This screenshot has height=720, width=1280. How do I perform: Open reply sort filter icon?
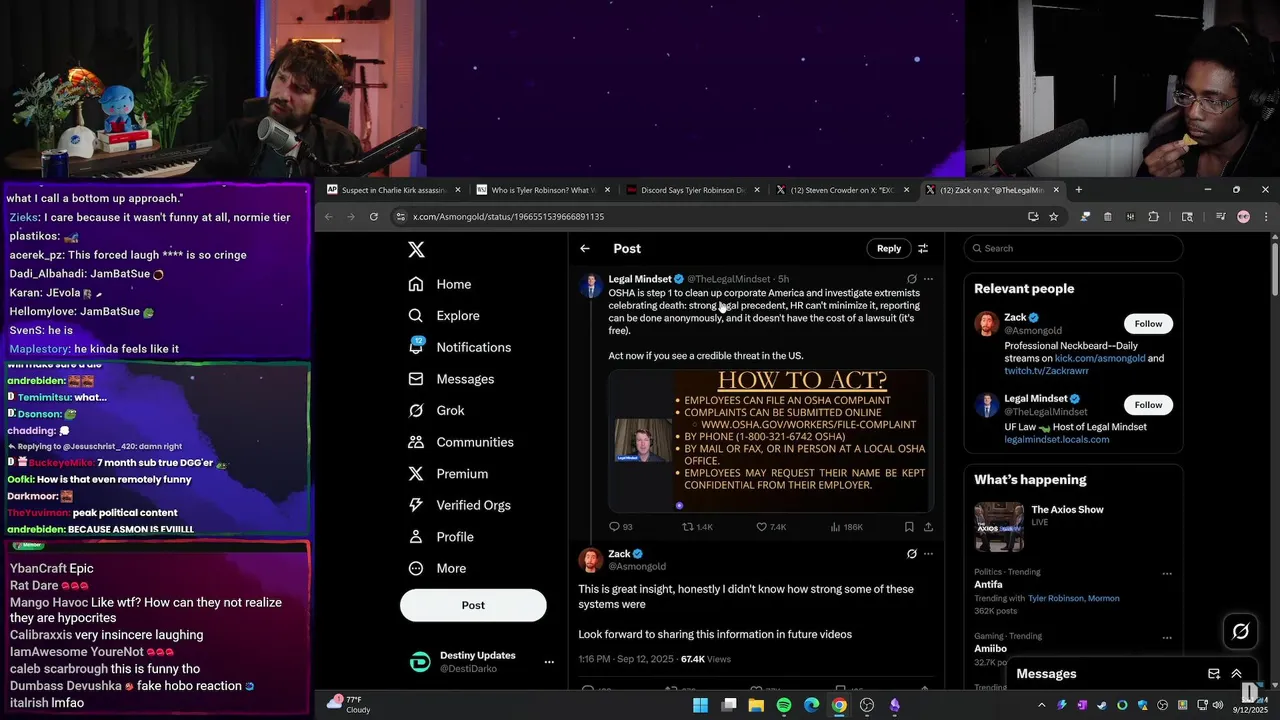[x=923, y=249]
